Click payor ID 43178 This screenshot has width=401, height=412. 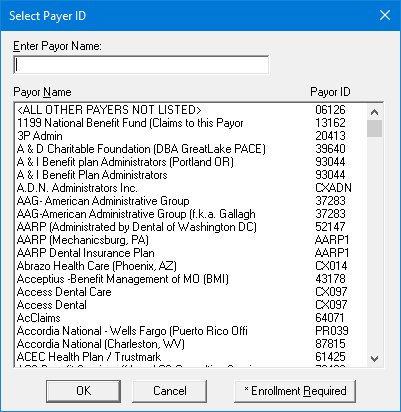[330, 279]
